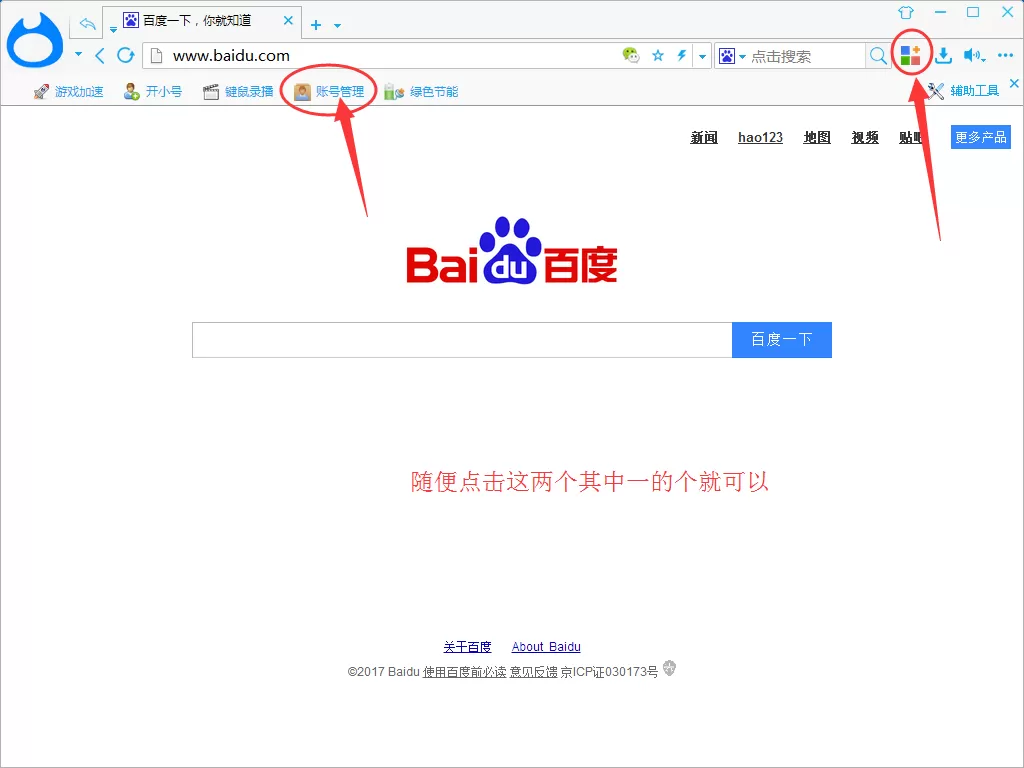
Task: Open the 视频 link
Action: (x=865, y=137)
